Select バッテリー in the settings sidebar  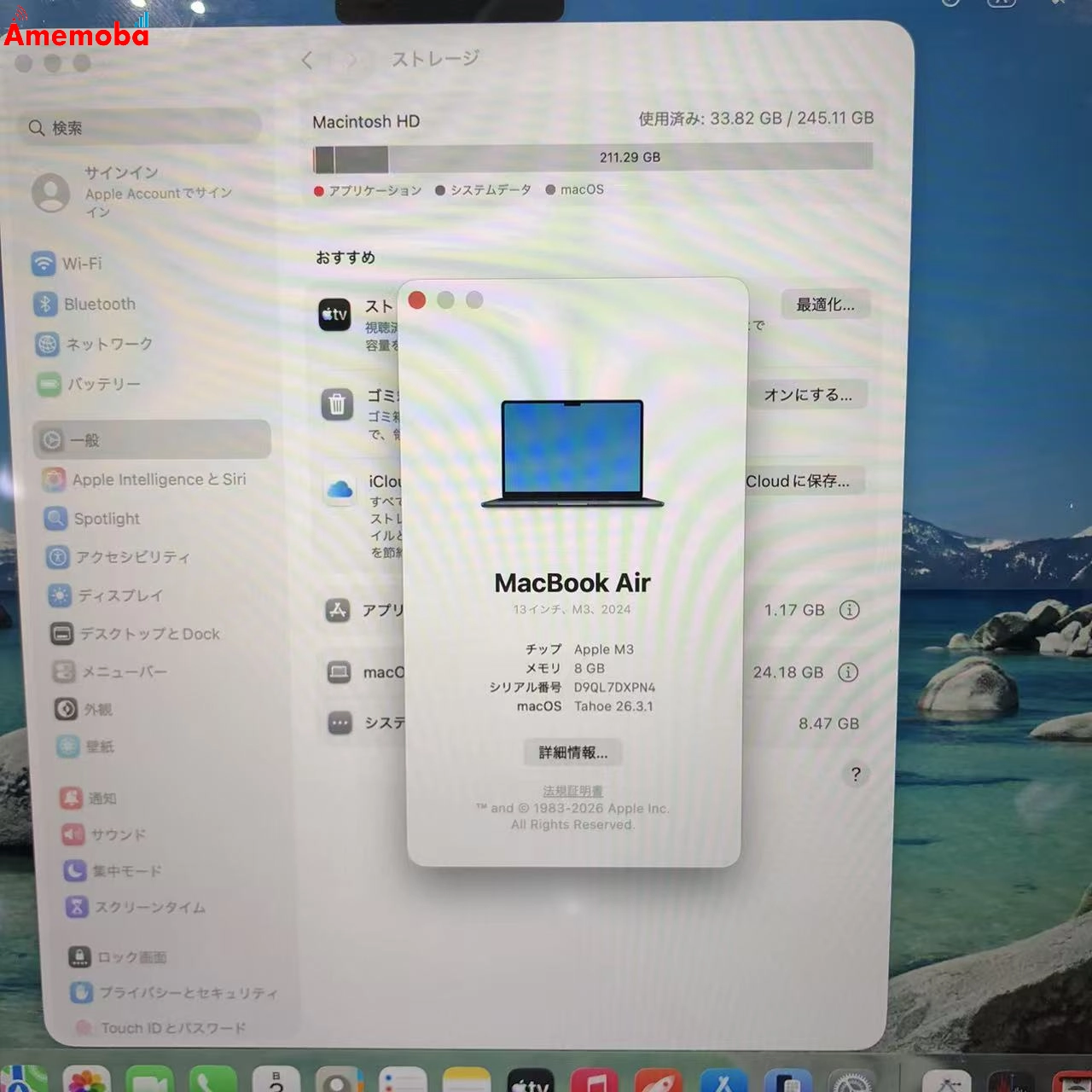tap(89, 384)
